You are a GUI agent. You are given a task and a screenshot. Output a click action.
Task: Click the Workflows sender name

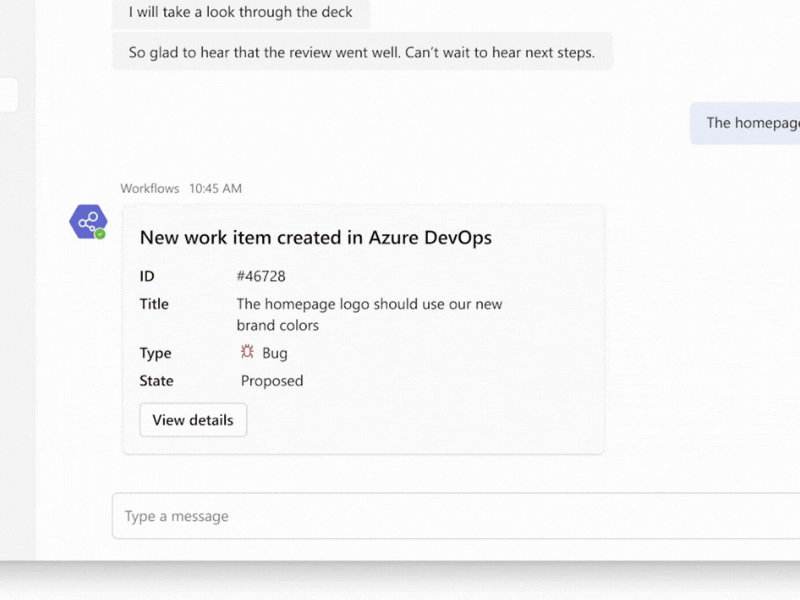[x=150, y=188]
